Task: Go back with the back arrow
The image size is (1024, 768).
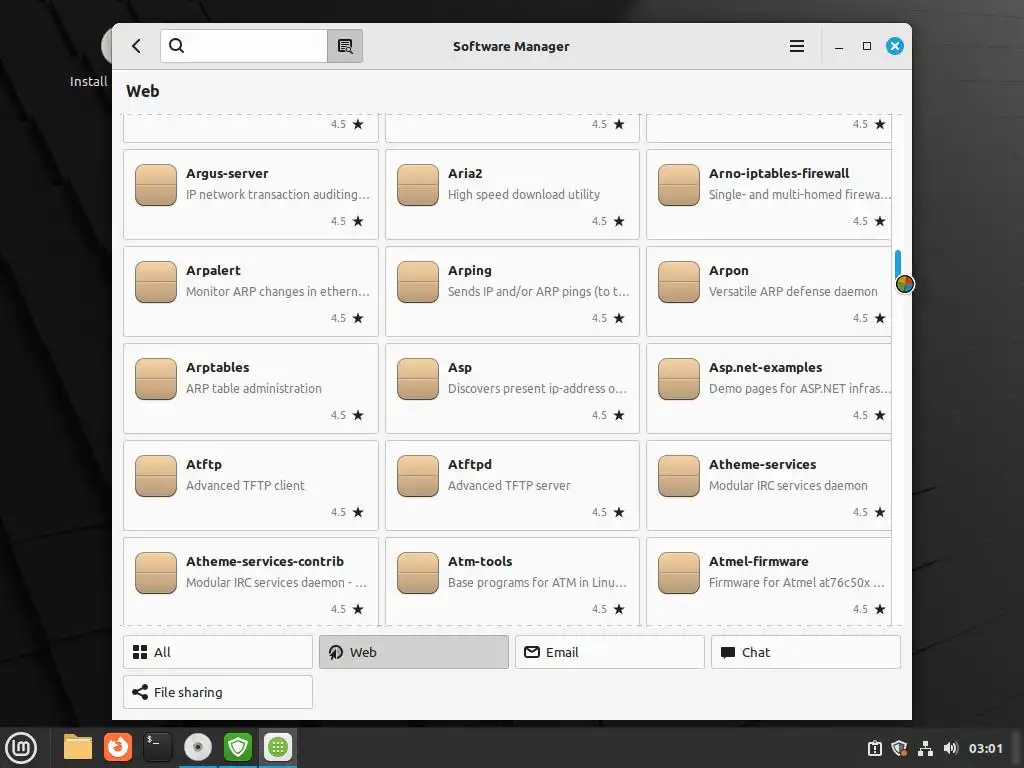Action: 136,46
